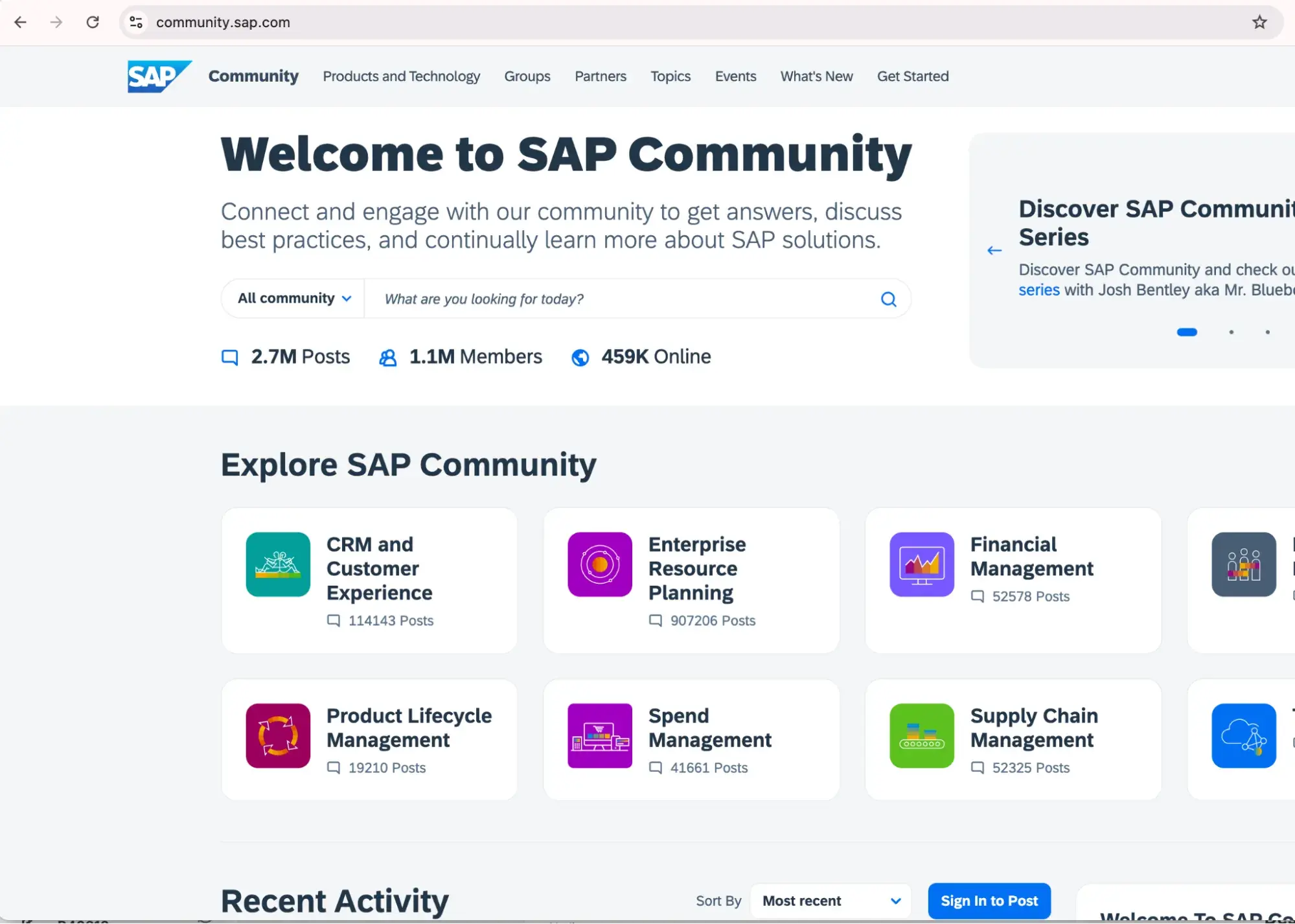Viewport: 1295px width, 924px height.
Task: Click the Posts speech bubble icon
Action: coord(230,357)
